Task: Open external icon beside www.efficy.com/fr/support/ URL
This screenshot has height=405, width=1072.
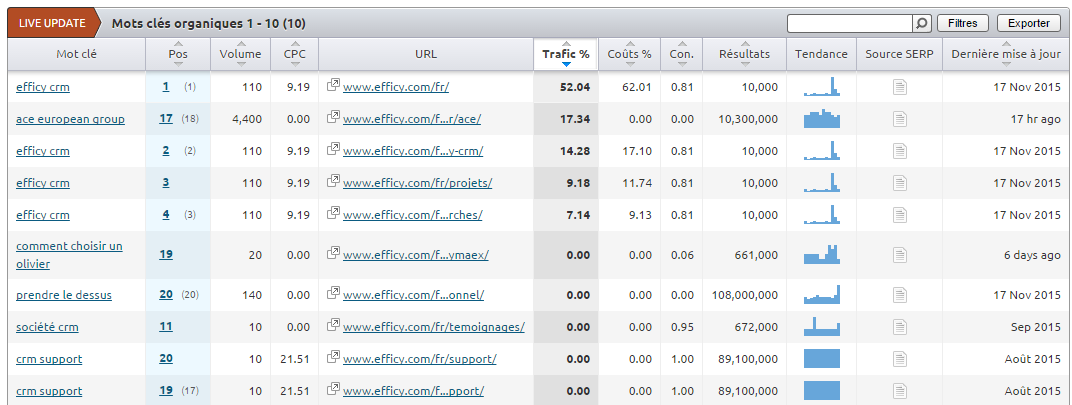Action: point(334,357)
